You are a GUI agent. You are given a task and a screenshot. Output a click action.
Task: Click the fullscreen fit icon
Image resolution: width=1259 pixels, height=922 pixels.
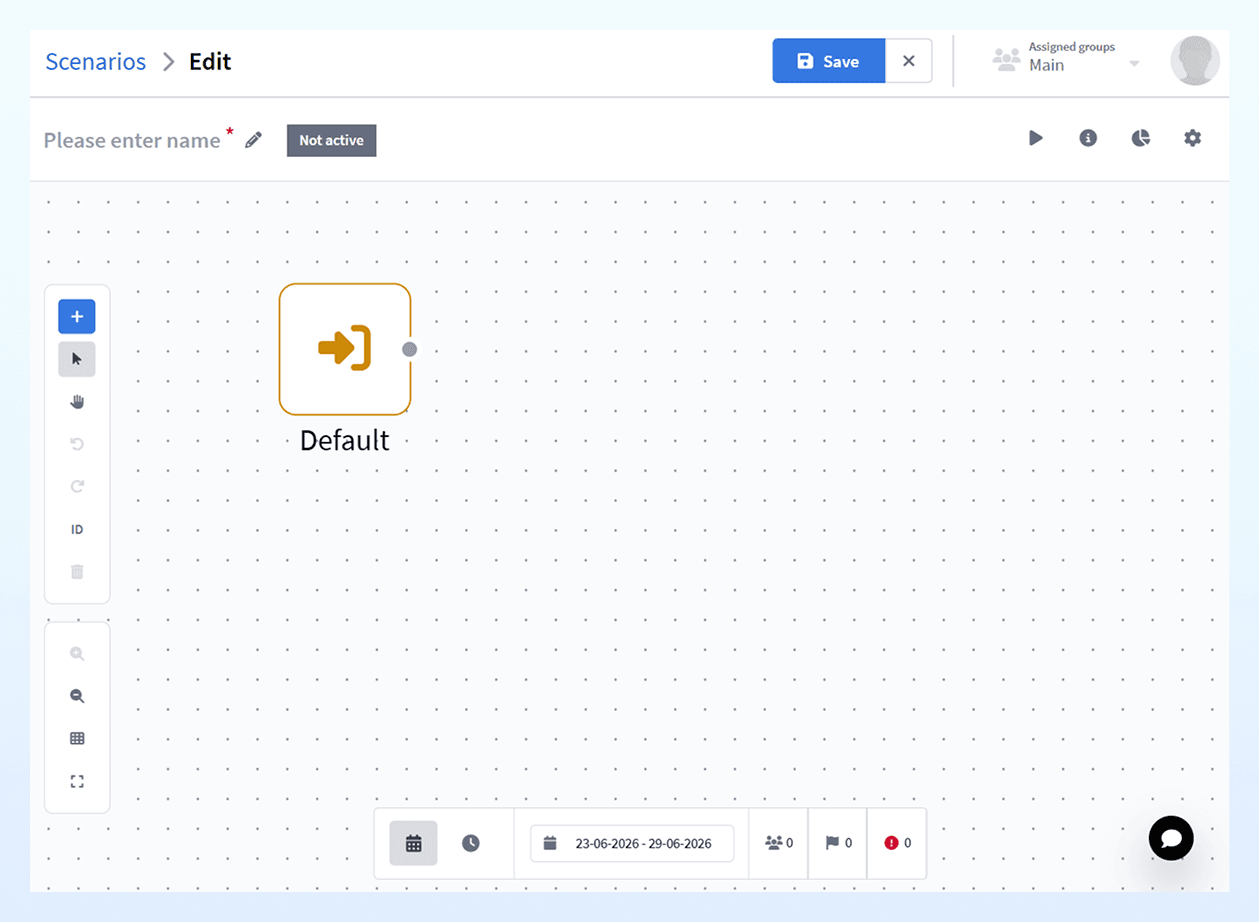tap(77, 781)
